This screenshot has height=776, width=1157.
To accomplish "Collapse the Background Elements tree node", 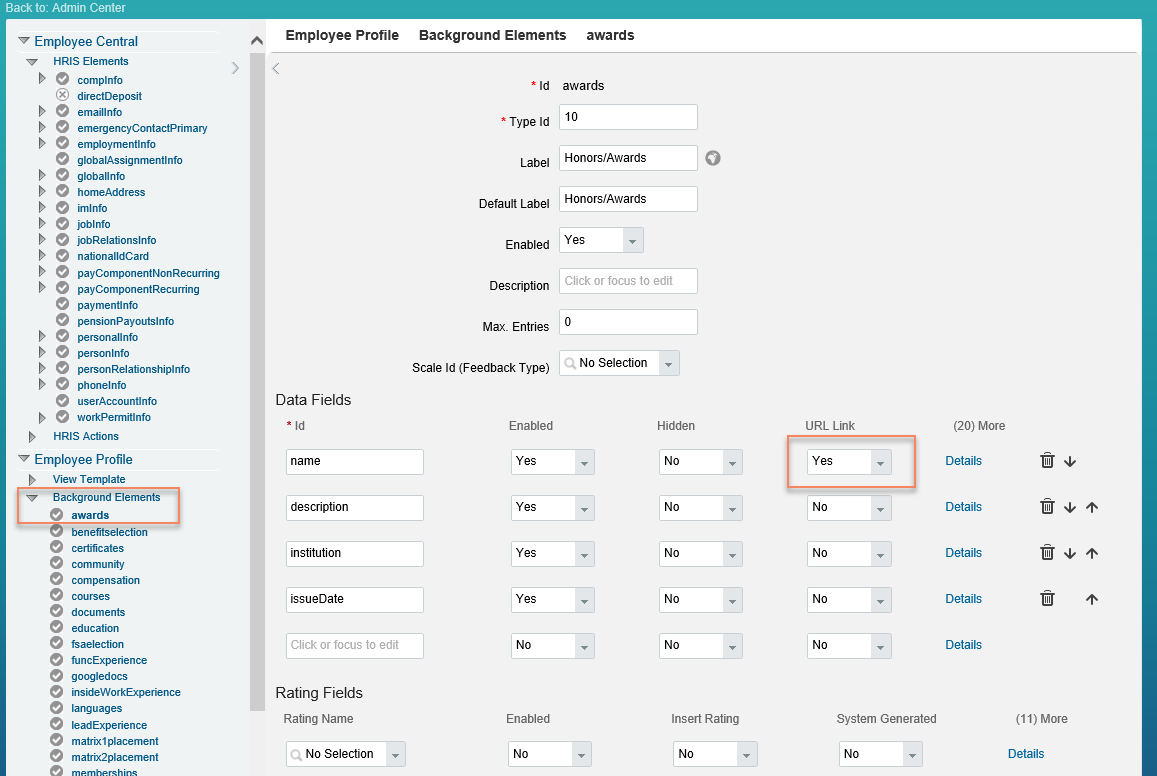I will click(x=32, y=498).
